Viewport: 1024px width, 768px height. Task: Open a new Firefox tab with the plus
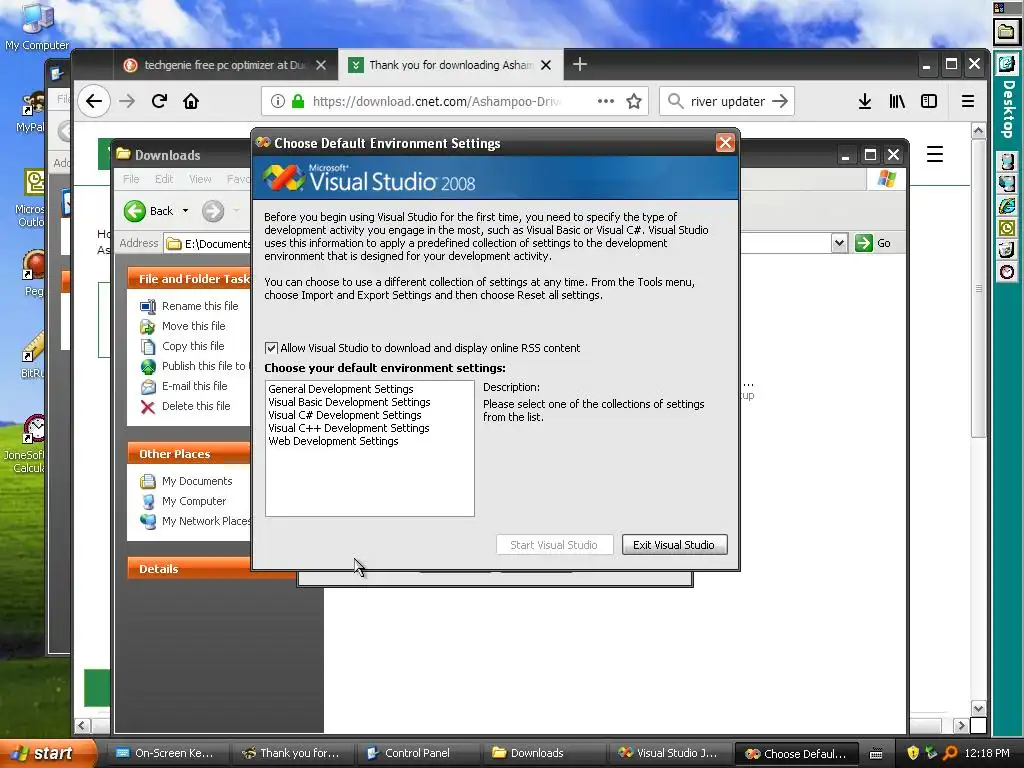tap(579, 64)
